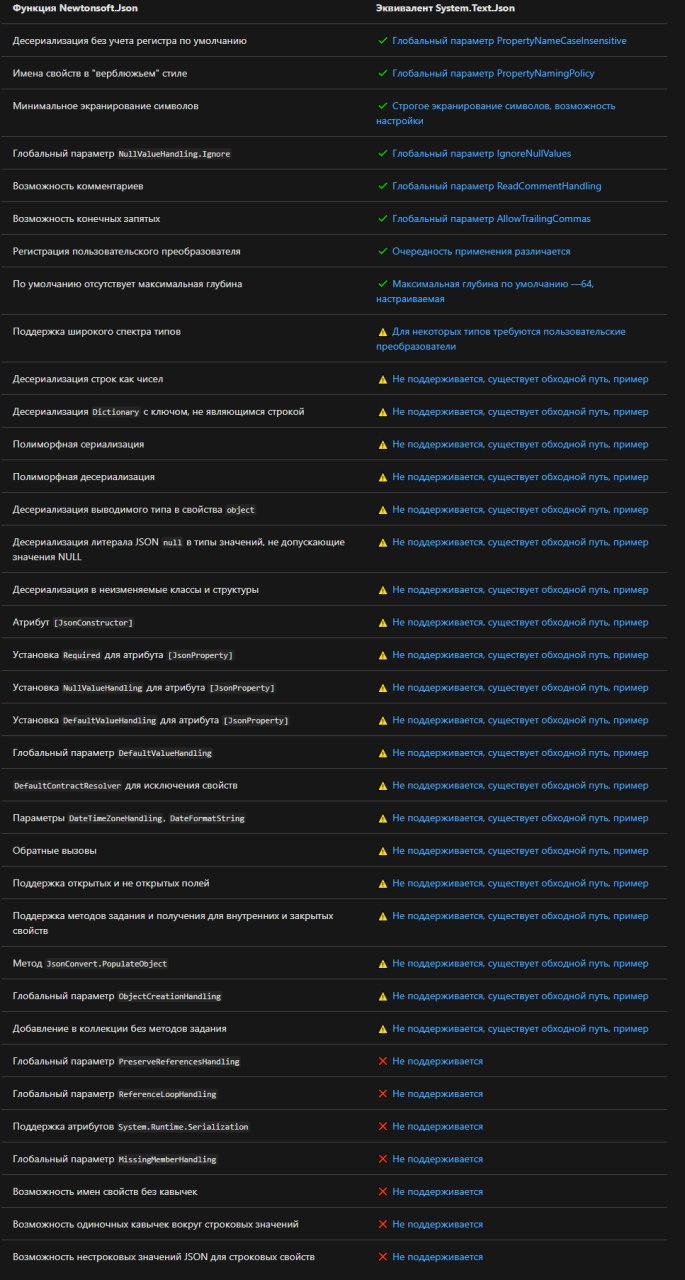Open the IgnoreNullValues global parameter link

(x=482, y=153)
